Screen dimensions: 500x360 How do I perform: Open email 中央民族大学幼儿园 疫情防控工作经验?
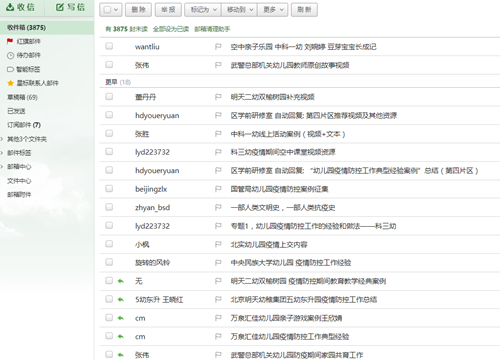click(x=291, y=263)
